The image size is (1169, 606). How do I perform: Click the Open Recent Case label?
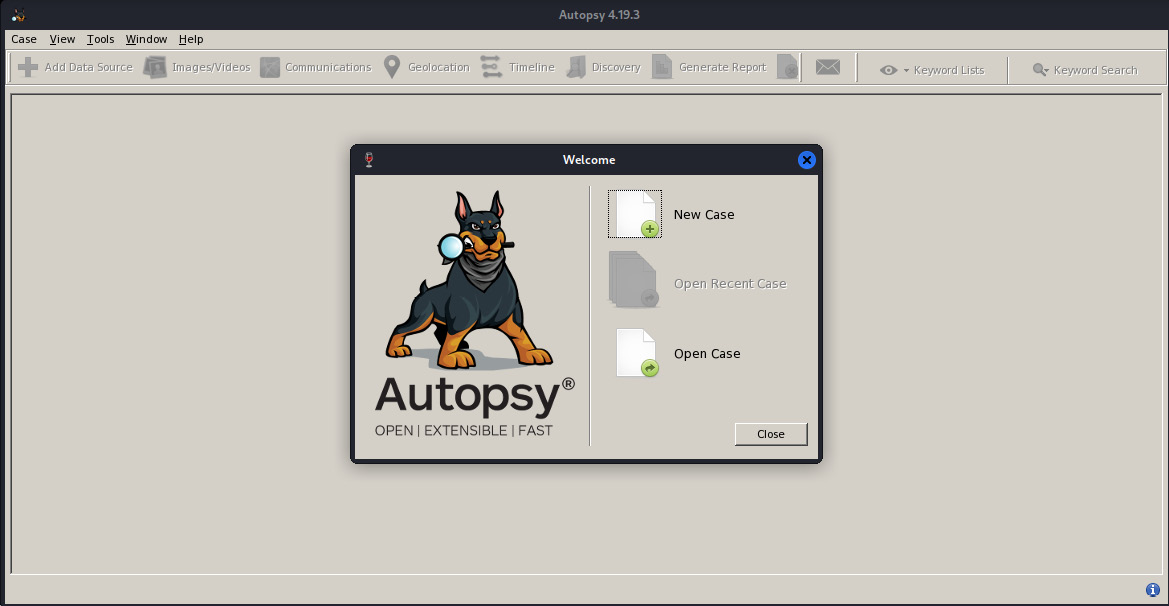pos(730,284)
